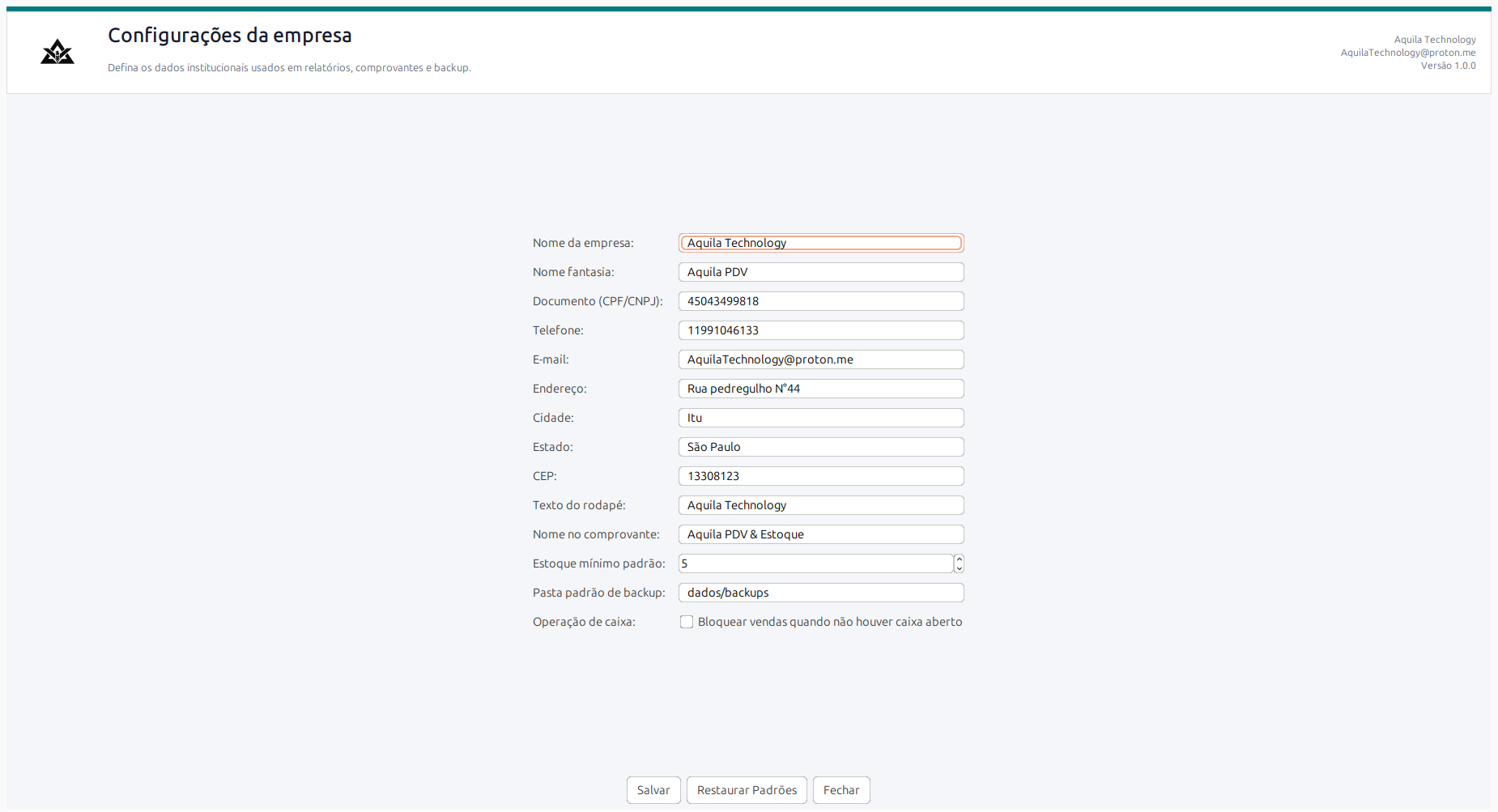Click the Documento (CPF/CNPJ) field

(821, 301)
